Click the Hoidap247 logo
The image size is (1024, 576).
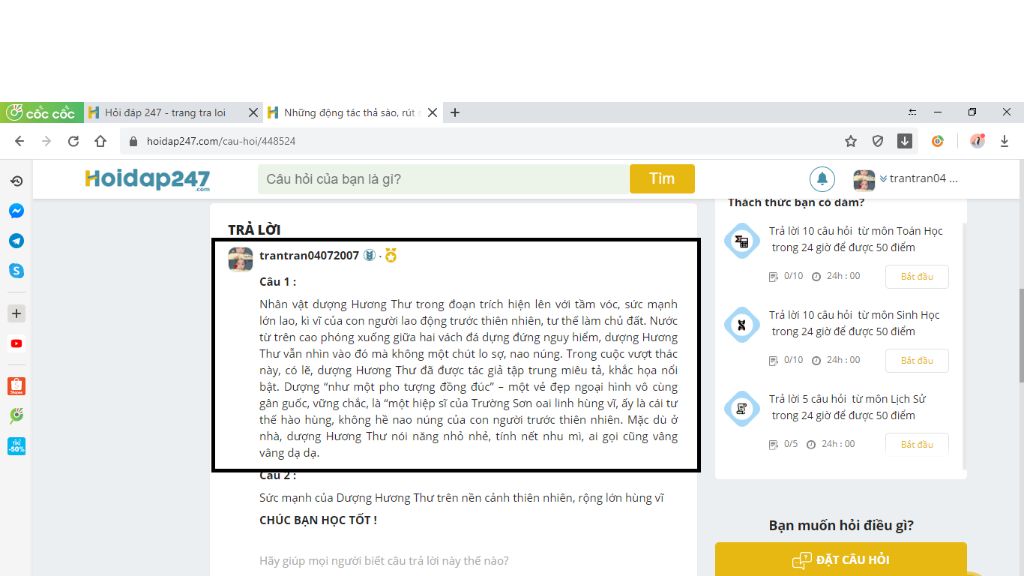pyautogui.click(x=148, y=179)
